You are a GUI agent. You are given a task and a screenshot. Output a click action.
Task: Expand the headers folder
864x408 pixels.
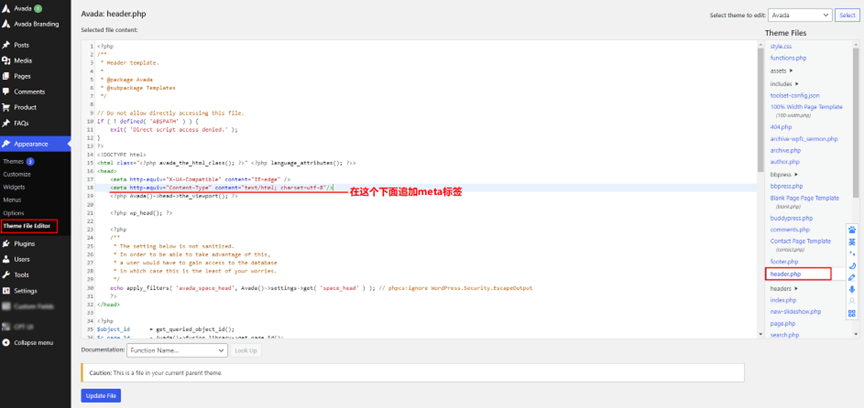(x=784, y=288)
